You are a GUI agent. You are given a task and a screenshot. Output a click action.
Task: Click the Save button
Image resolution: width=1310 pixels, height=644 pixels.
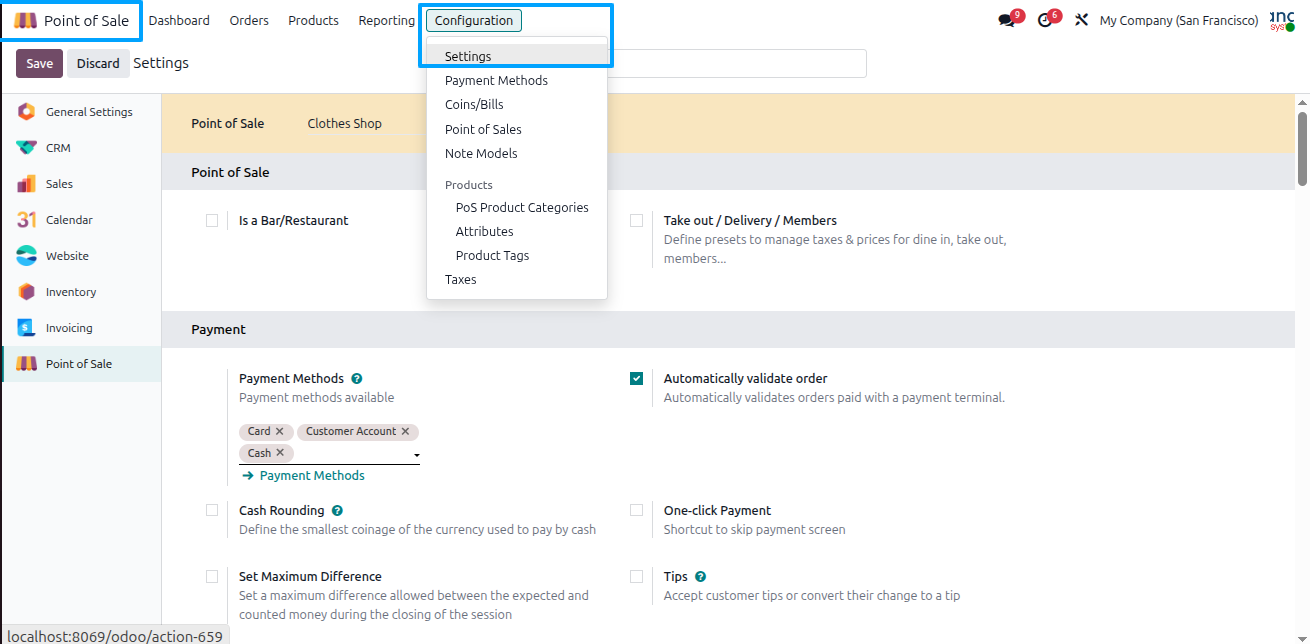40,63
